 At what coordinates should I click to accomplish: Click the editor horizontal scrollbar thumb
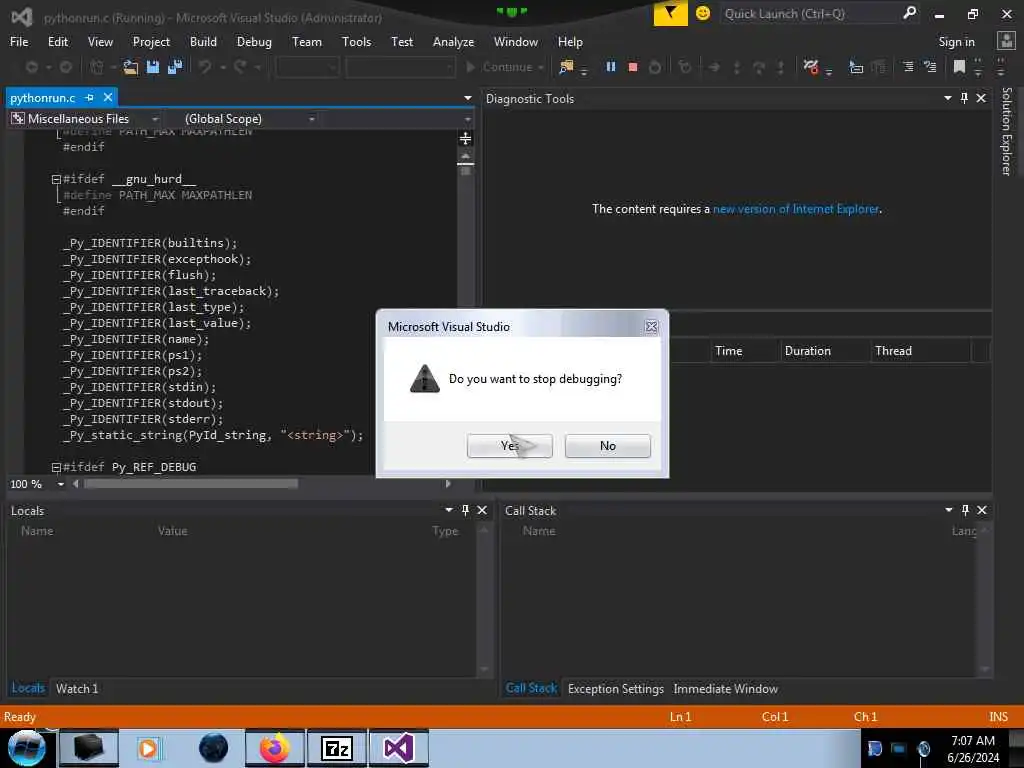191,484
